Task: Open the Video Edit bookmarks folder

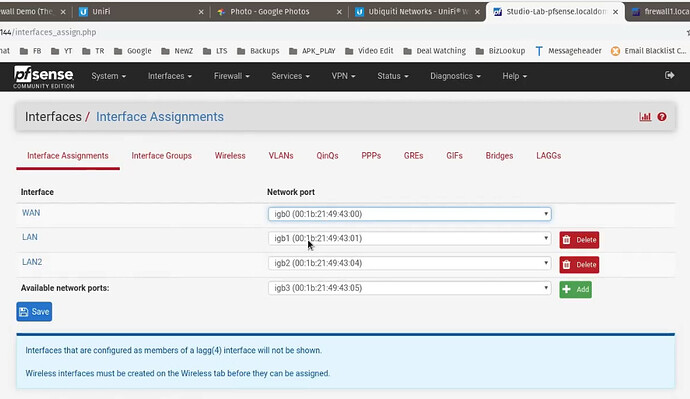Action: [x=369, y=51]
